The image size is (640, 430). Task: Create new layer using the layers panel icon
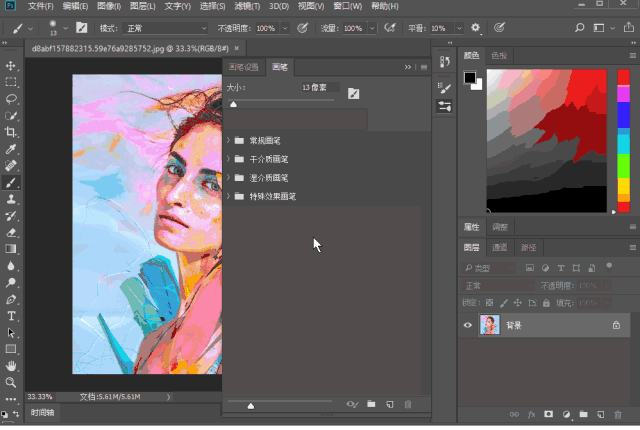(x=599, y=414)
